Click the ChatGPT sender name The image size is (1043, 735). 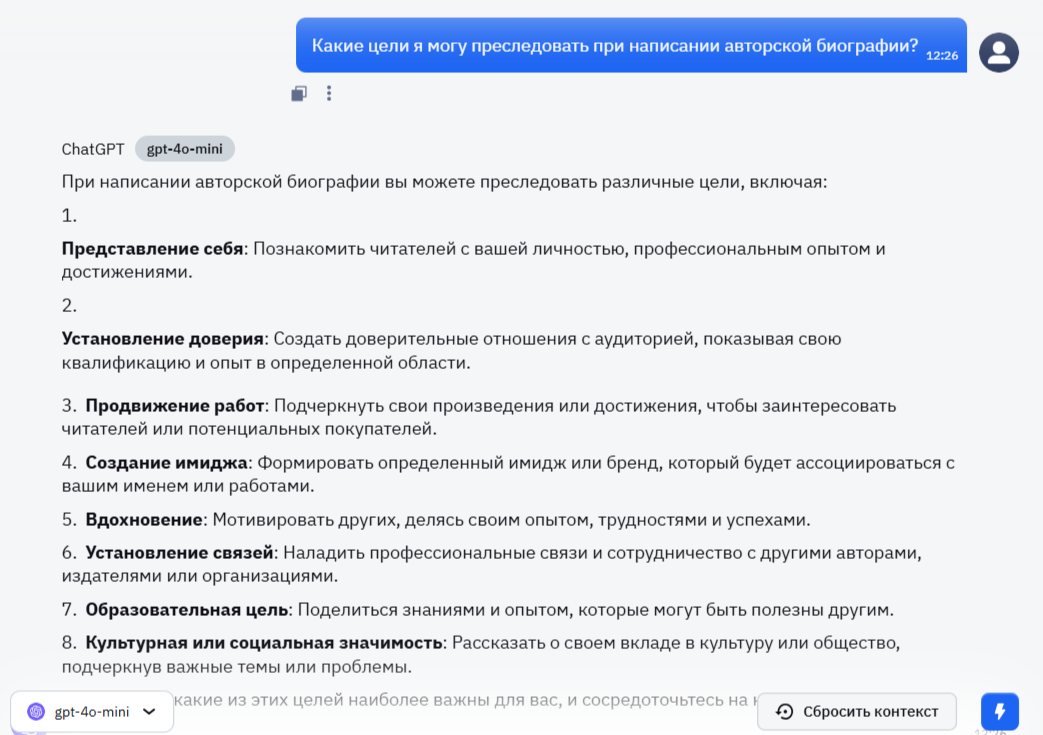click(x=92, y=150)
